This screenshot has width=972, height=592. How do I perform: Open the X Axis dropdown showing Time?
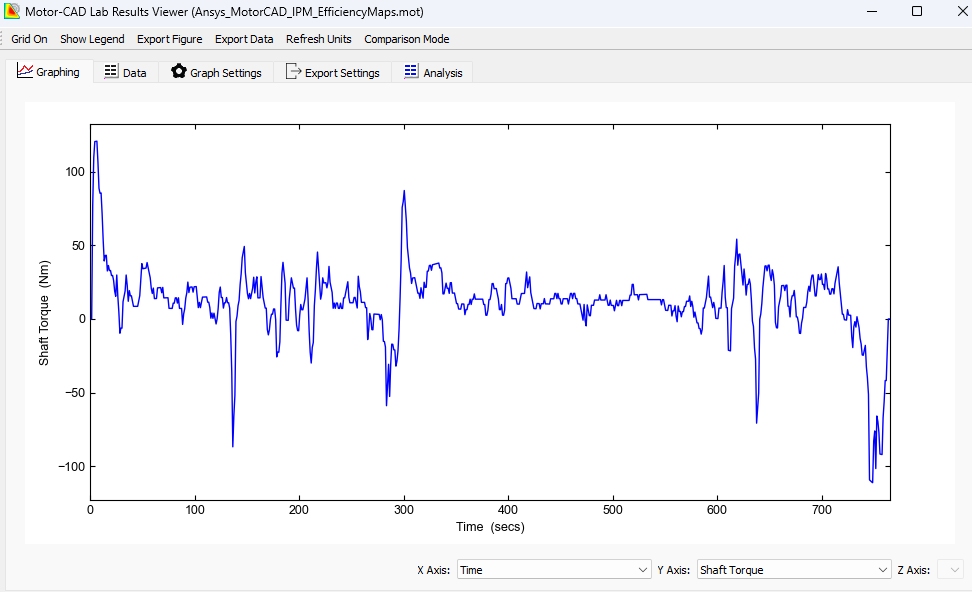pos(554,569)
